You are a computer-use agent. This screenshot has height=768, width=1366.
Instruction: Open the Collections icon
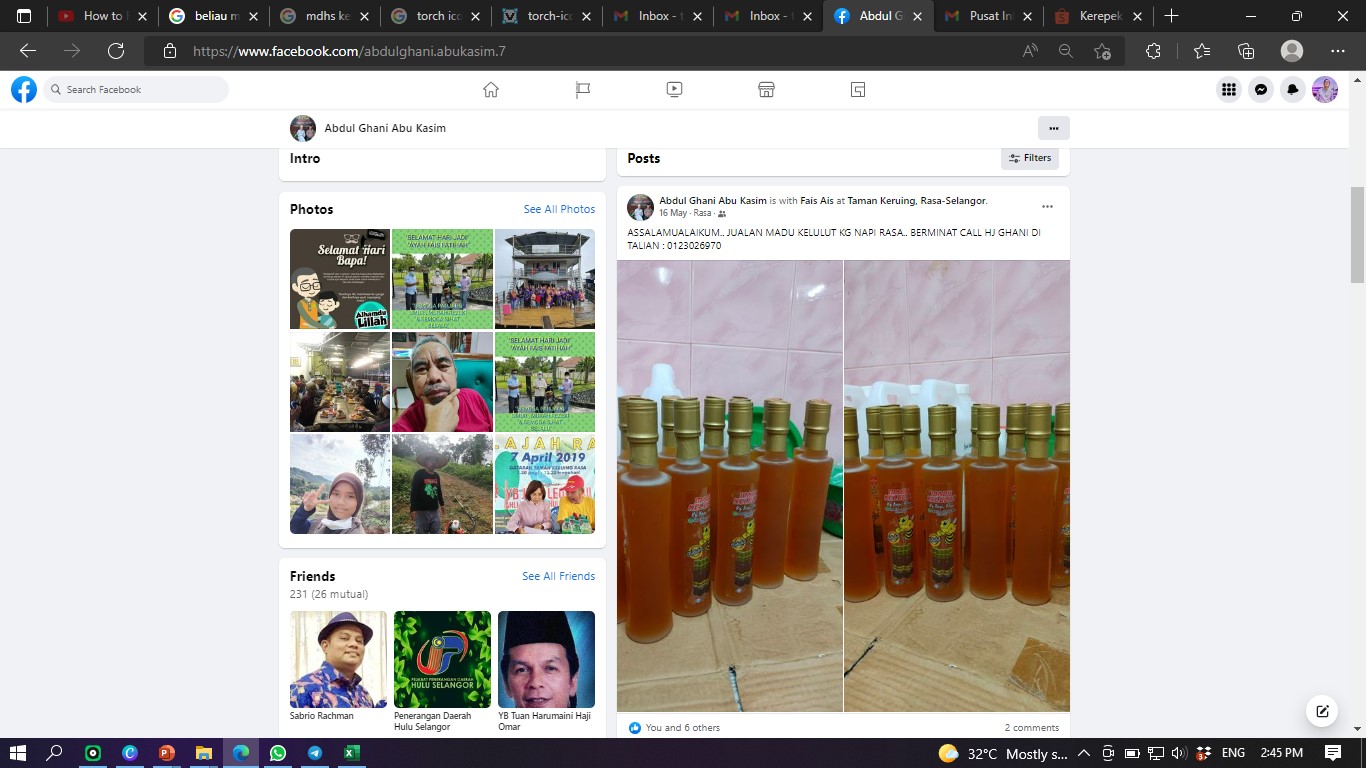pos(1246,51)
